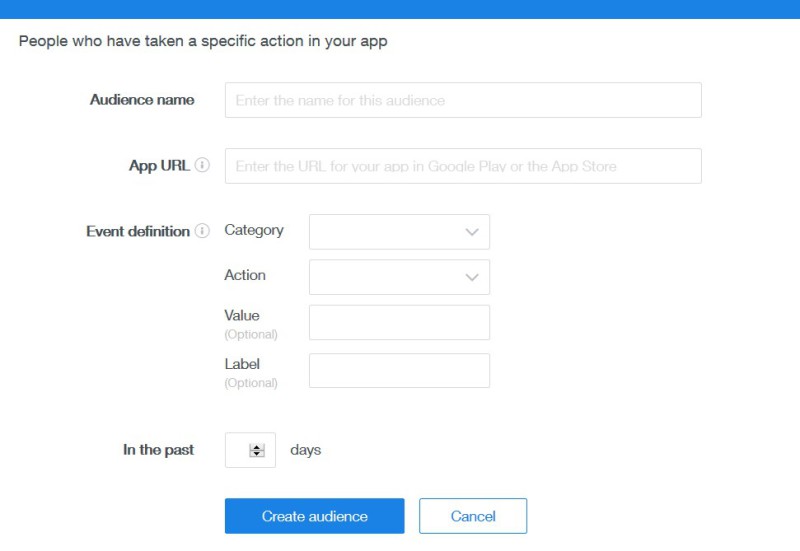
Task: Click the info icon beside Event definition
Action: [203, 231]
